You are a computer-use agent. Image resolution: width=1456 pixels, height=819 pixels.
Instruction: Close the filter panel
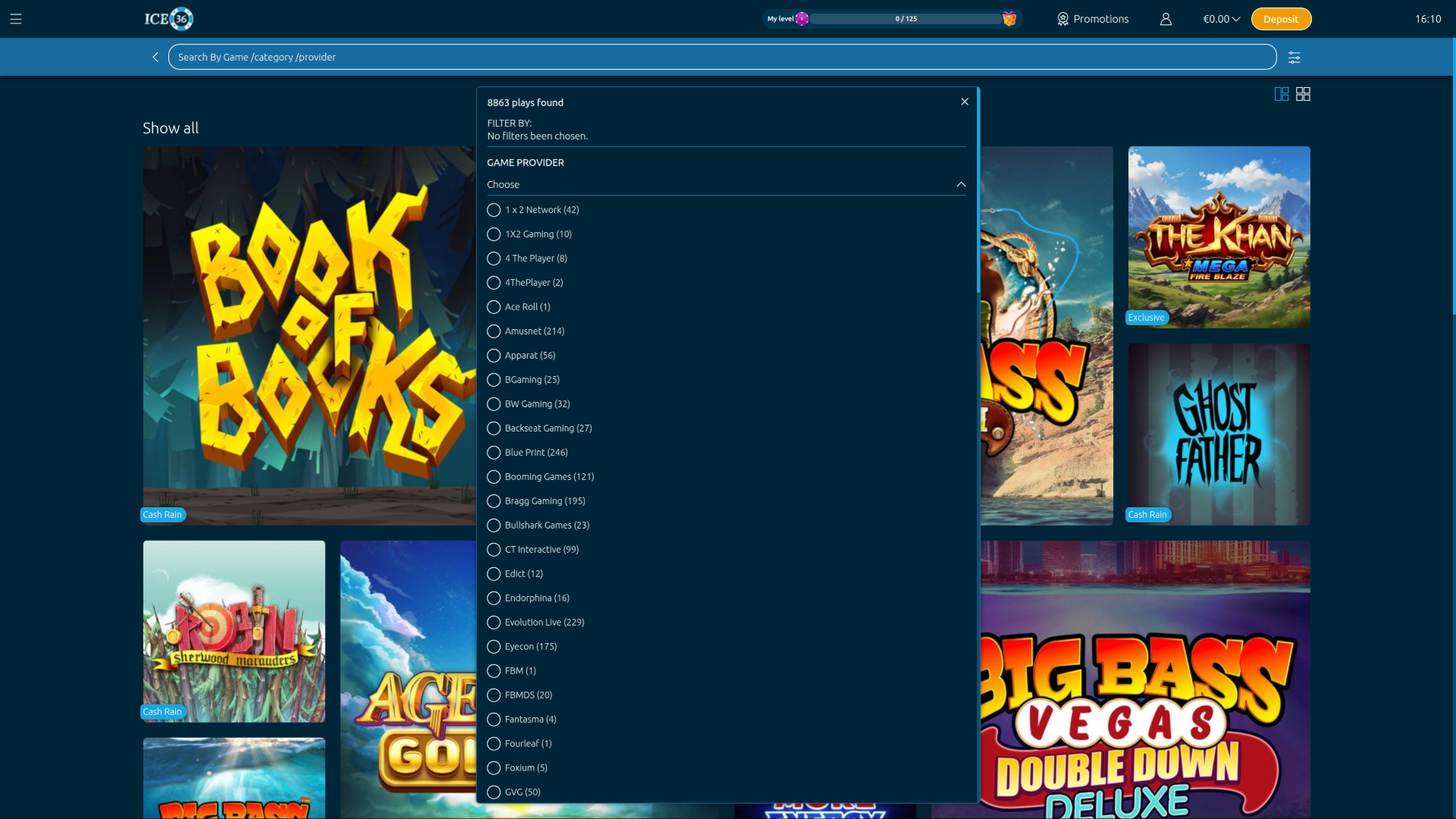click(965, 102)
